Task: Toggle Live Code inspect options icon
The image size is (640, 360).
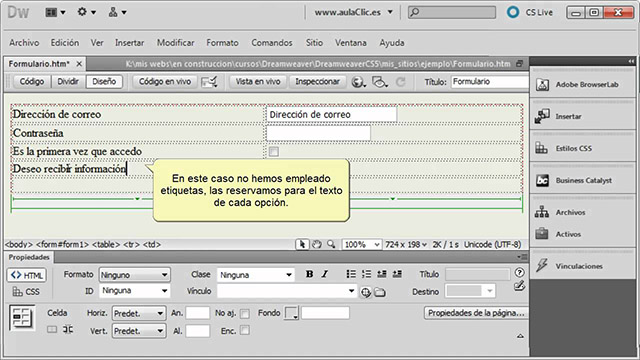Action: click(x=209, y=82)
